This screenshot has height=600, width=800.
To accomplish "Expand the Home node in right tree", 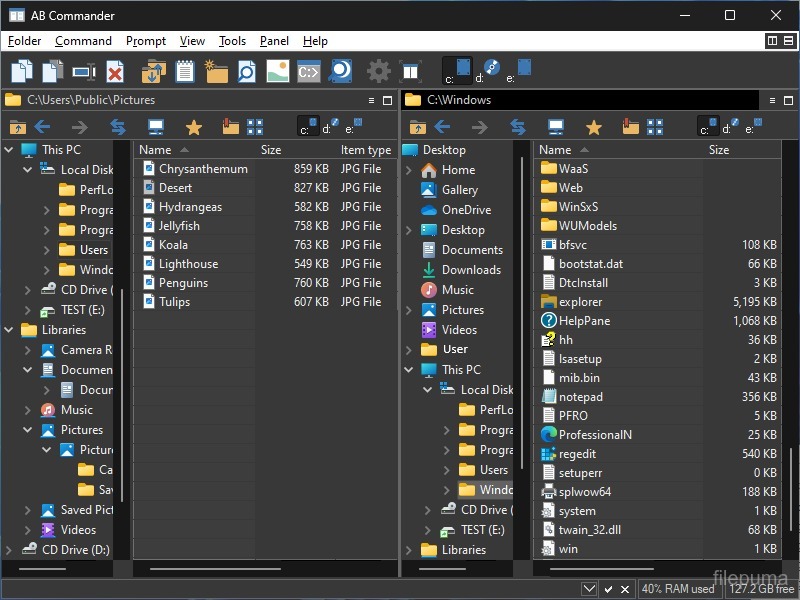I will click(409, 170).
